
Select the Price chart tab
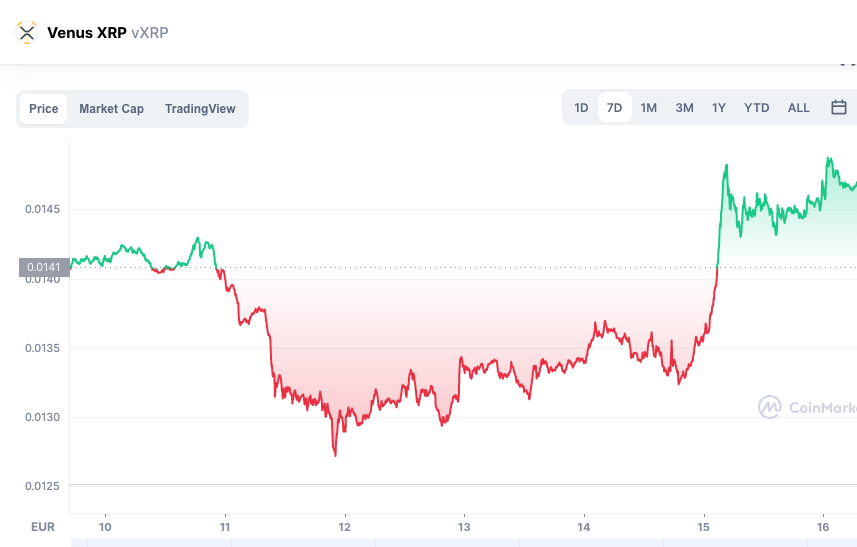[x=43, y=109]
